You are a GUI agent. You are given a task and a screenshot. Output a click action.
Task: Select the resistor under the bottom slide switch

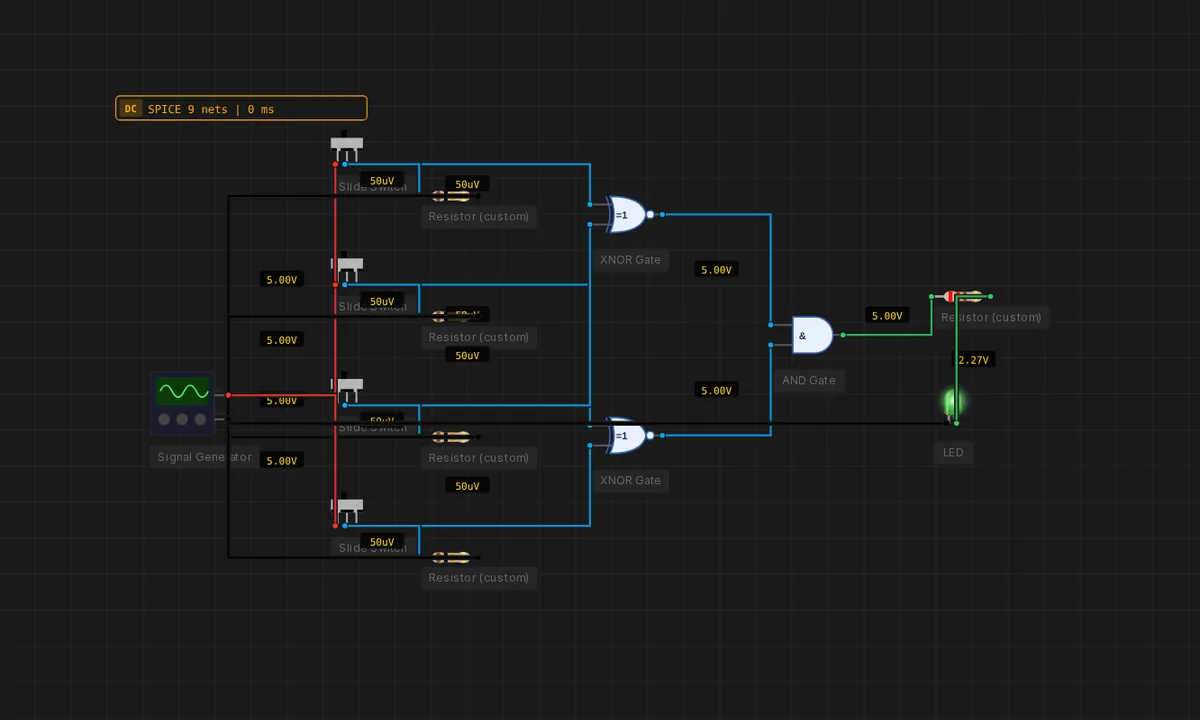pos(450,556)
